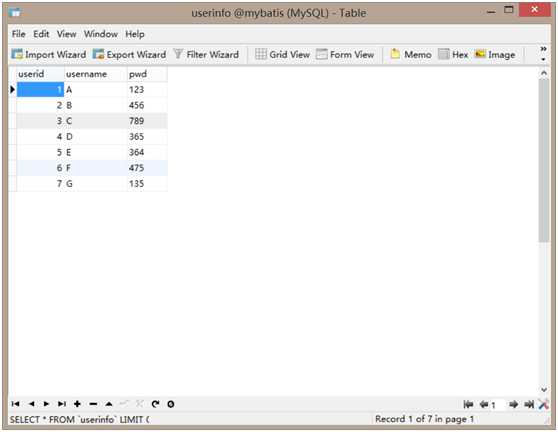Click the username column header

tap(95, 74)
